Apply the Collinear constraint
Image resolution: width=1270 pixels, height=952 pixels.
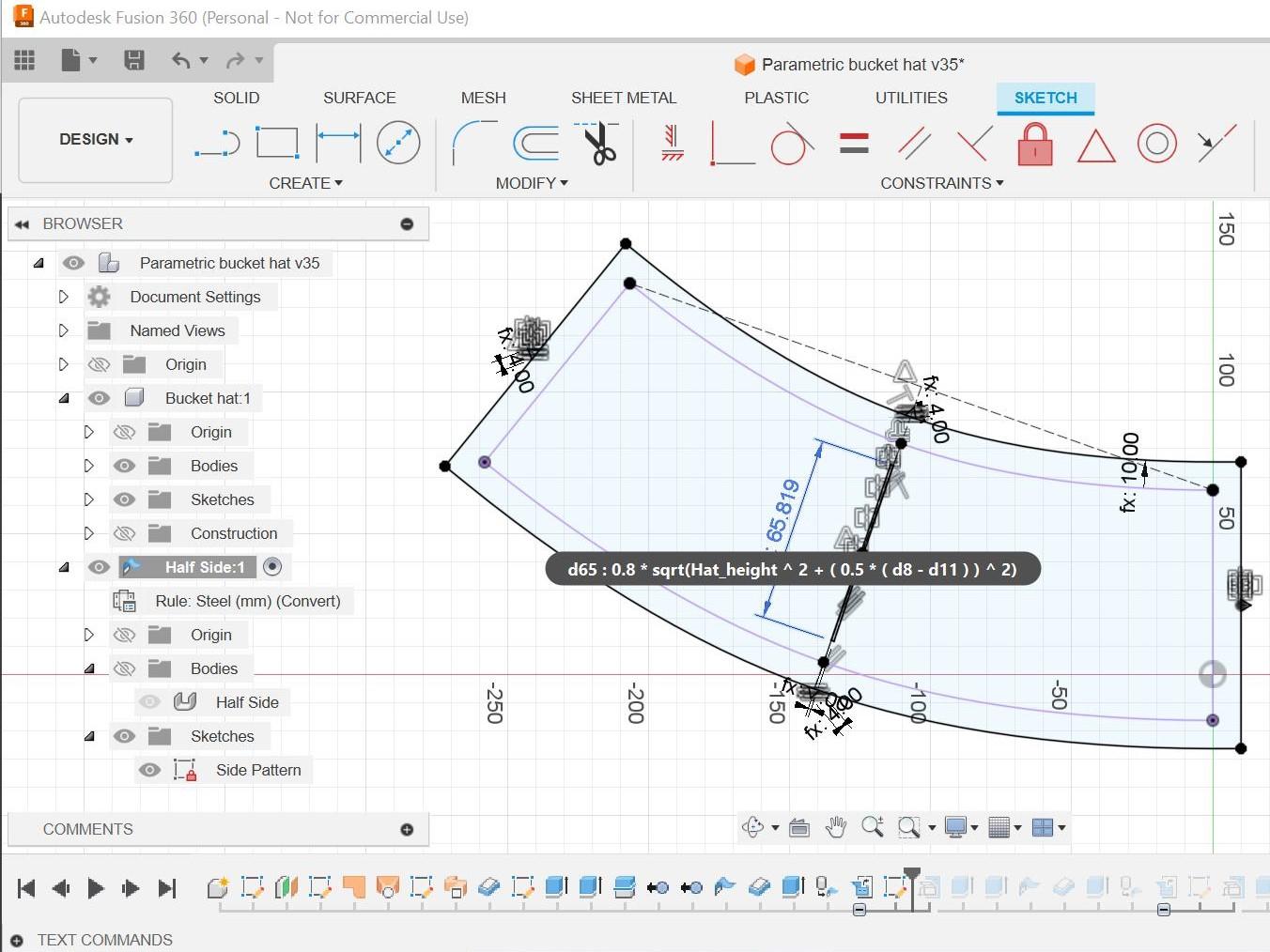[1217, 143]
